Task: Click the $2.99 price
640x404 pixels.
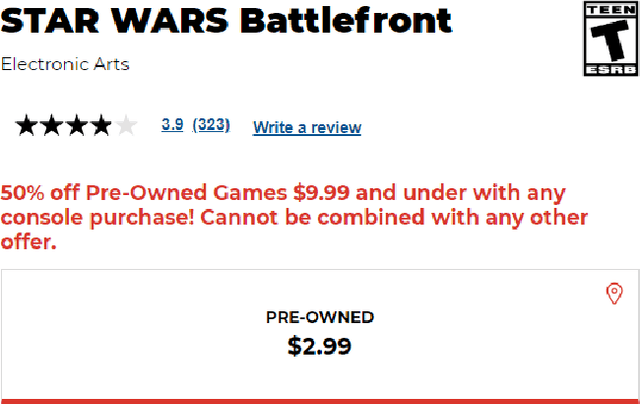Action: click(x=320, y=346)
